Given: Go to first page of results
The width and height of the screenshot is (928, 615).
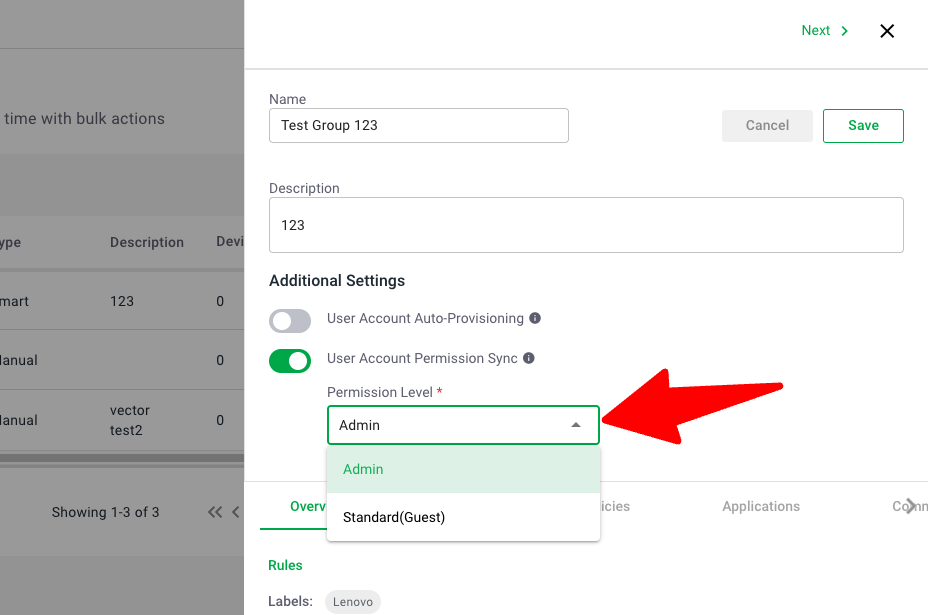Looking at the screenshot, I should pyautogui.click(x=214, y=512).
